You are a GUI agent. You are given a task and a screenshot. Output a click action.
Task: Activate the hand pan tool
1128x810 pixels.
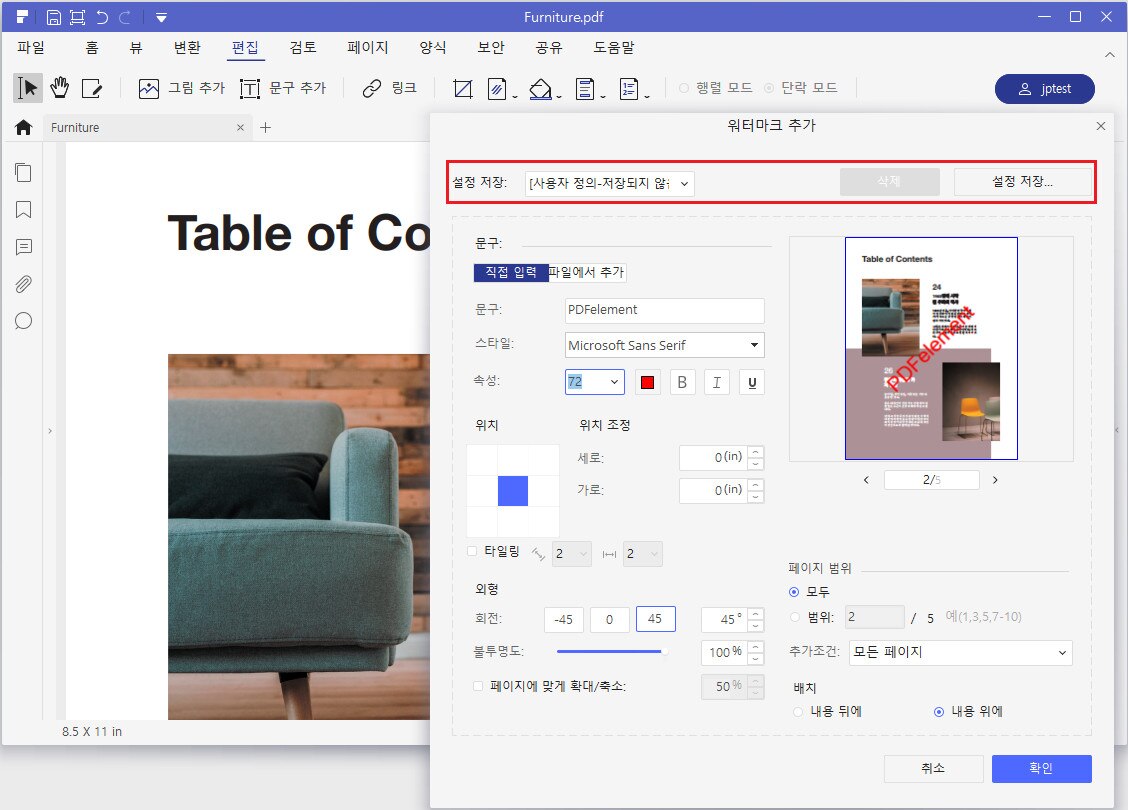(60, 88)
